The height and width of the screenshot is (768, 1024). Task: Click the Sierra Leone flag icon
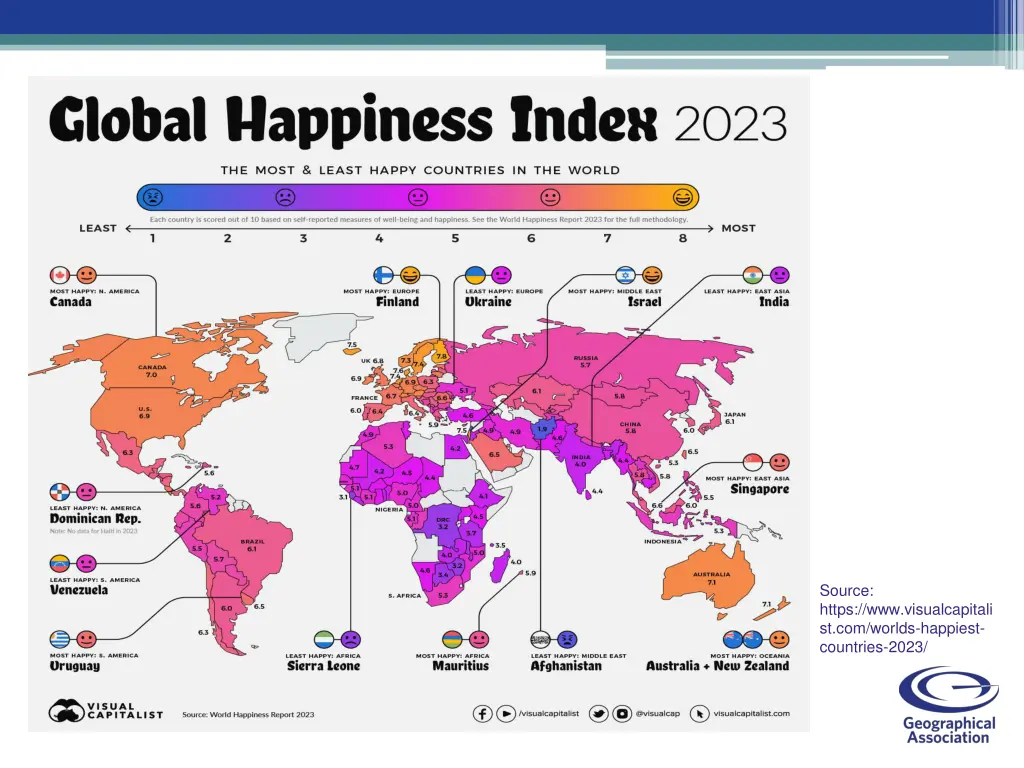pos(325,638)
